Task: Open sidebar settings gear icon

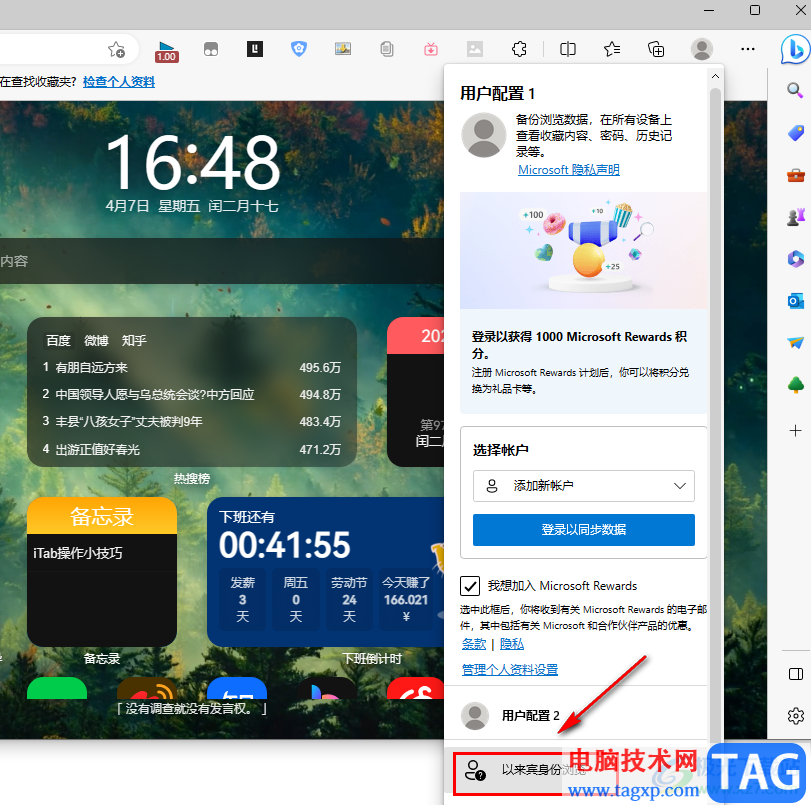Action: coord(795,716)
